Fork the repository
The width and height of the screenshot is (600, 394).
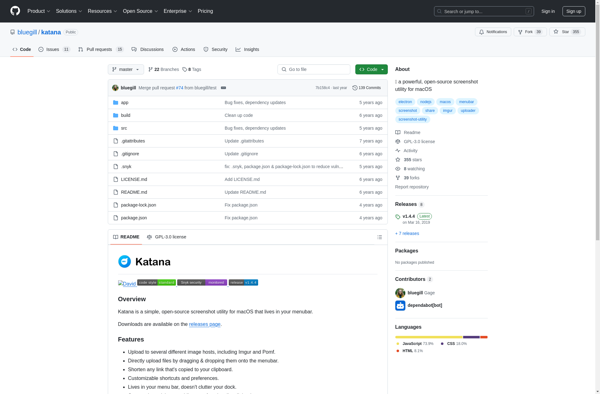pos(530,32)
